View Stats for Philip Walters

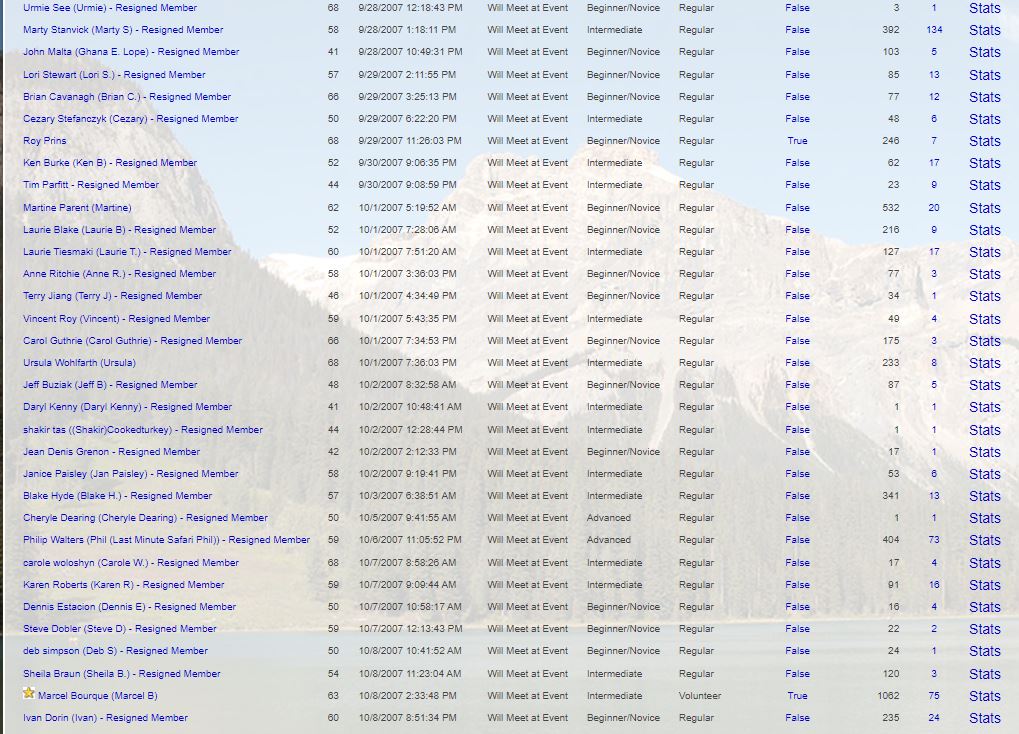click(984, 540)
